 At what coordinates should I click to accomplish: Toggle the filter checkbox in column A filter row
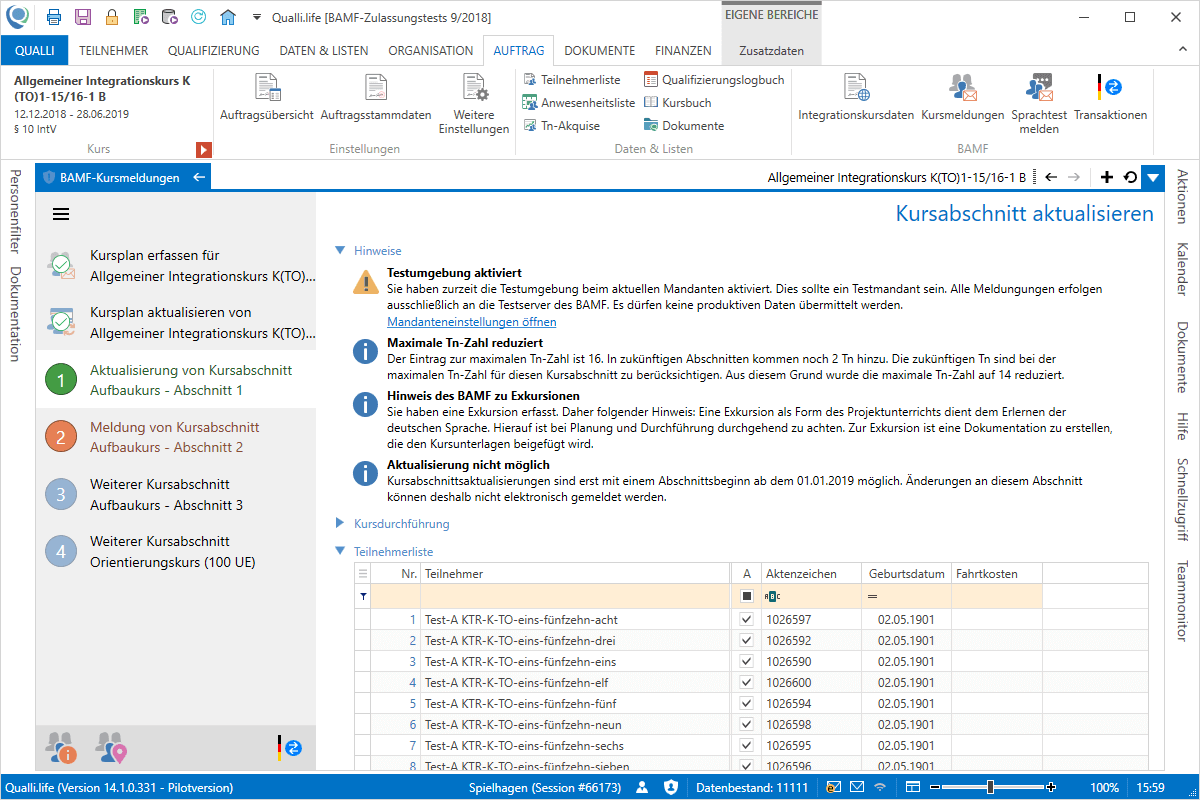pyautogui.click(x=746, y=596)
